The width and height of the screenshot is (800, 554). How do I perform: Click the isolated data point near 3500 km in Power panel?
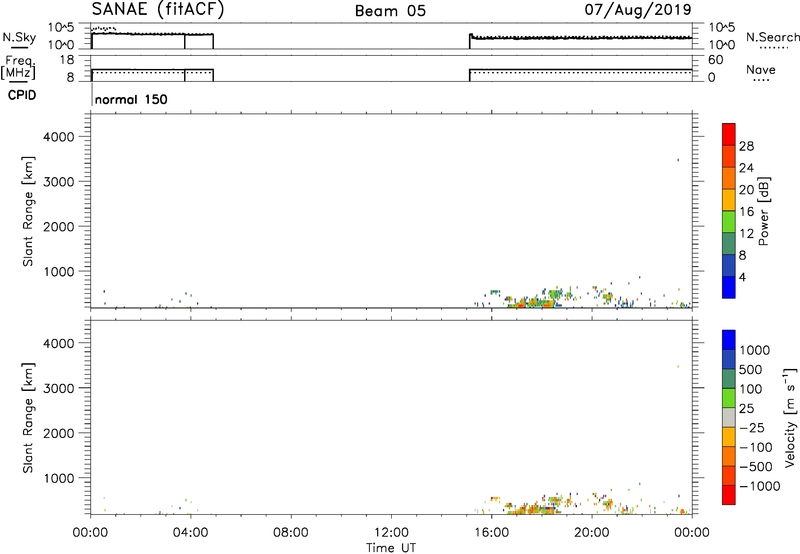[x=678, y=160]
